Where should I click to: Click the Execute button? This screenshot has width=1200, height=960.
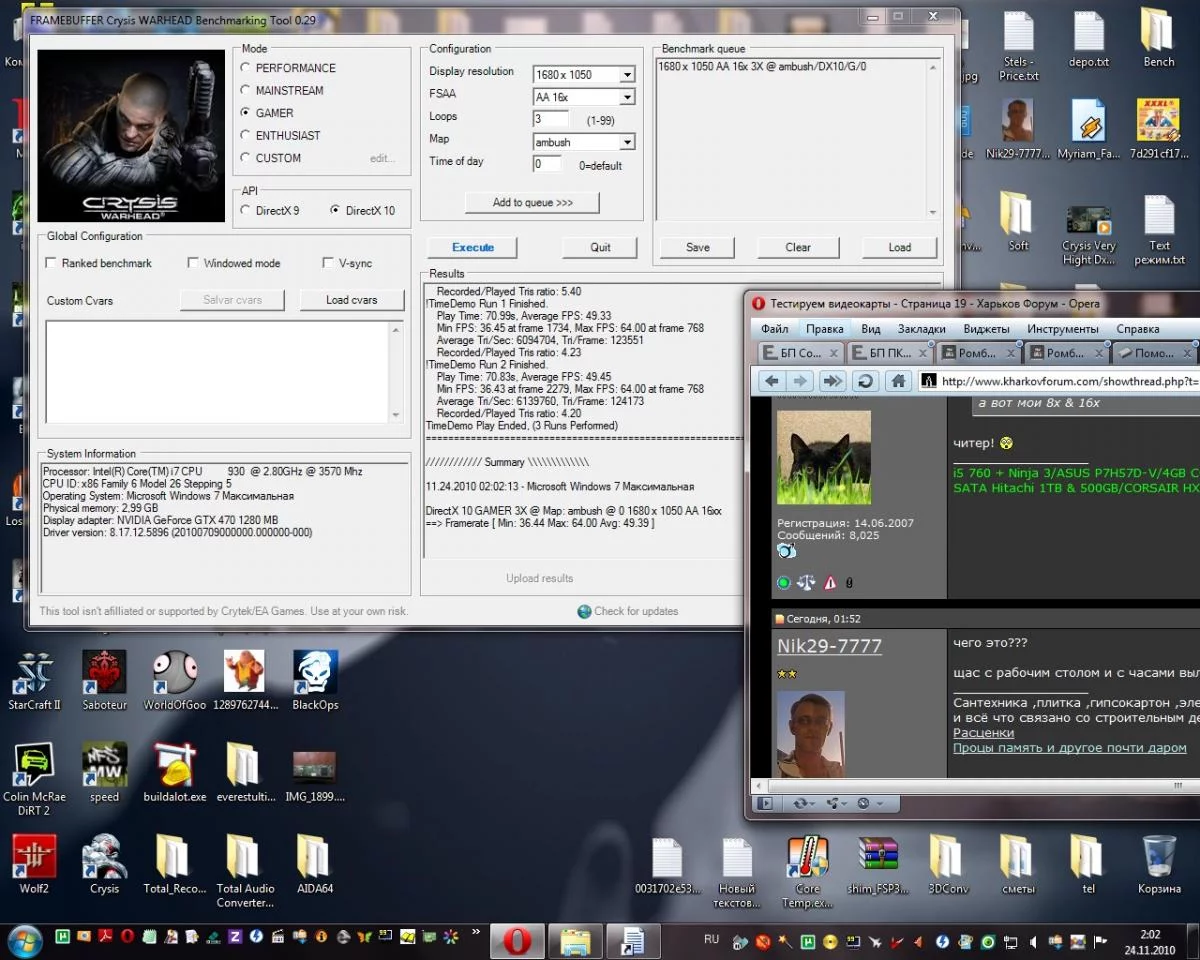(x=473, y=247)
